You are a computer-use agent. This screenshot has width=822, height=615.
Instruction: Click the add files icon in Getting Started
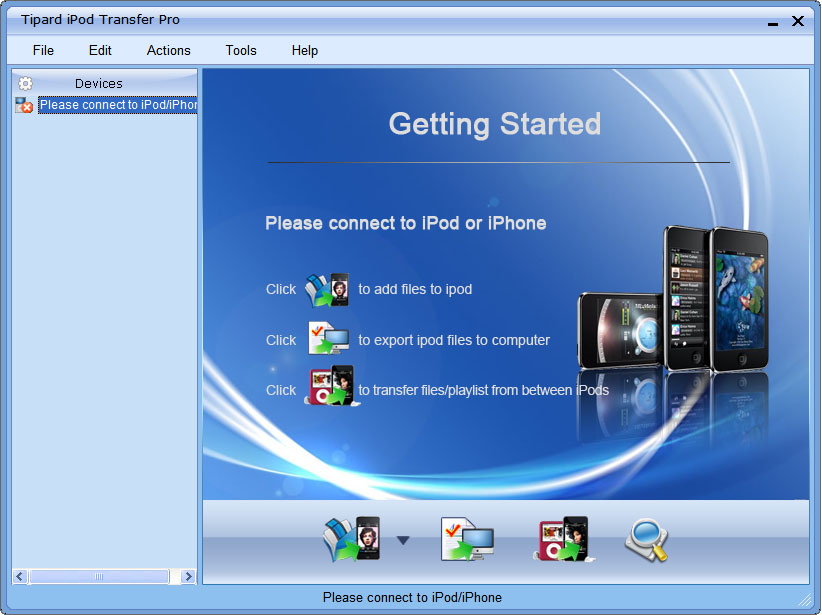coord(327,289)
